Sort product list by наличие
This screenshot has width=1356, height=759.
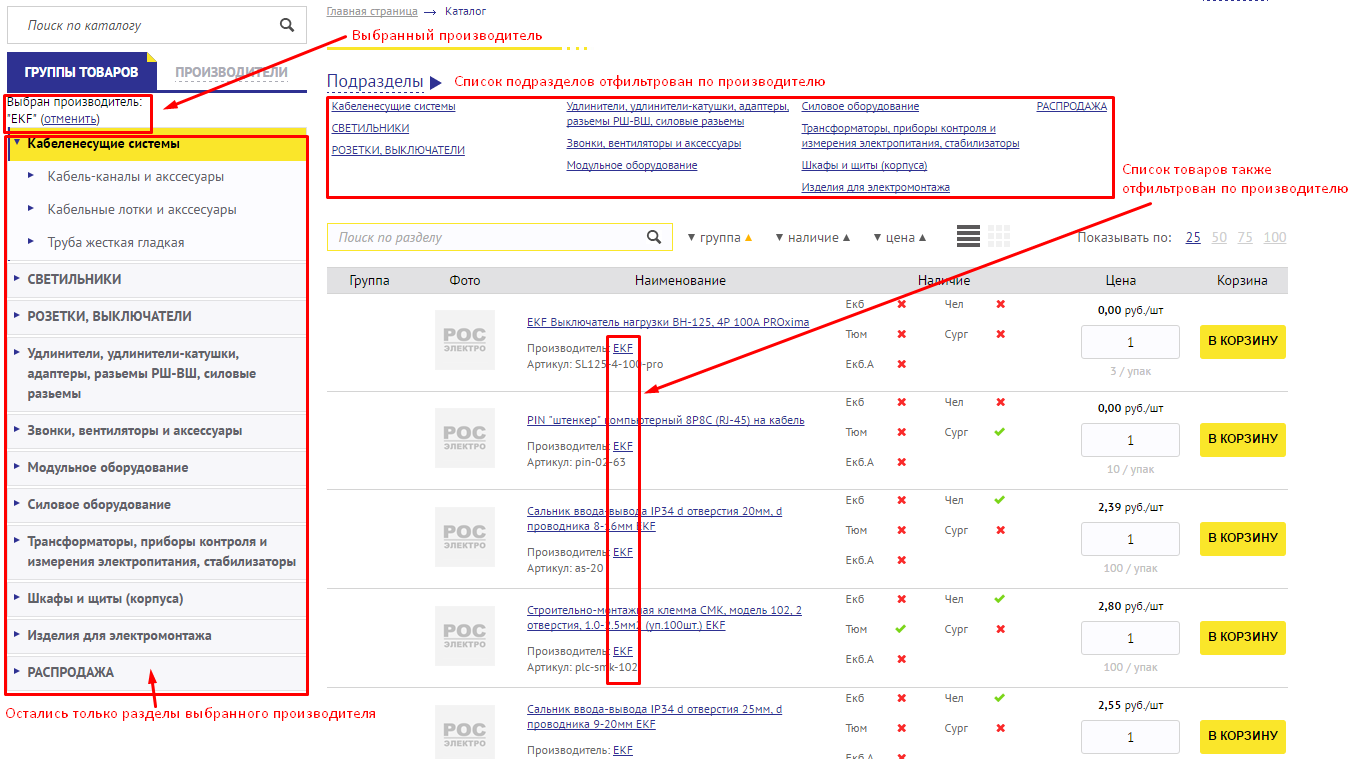[813, 237]
